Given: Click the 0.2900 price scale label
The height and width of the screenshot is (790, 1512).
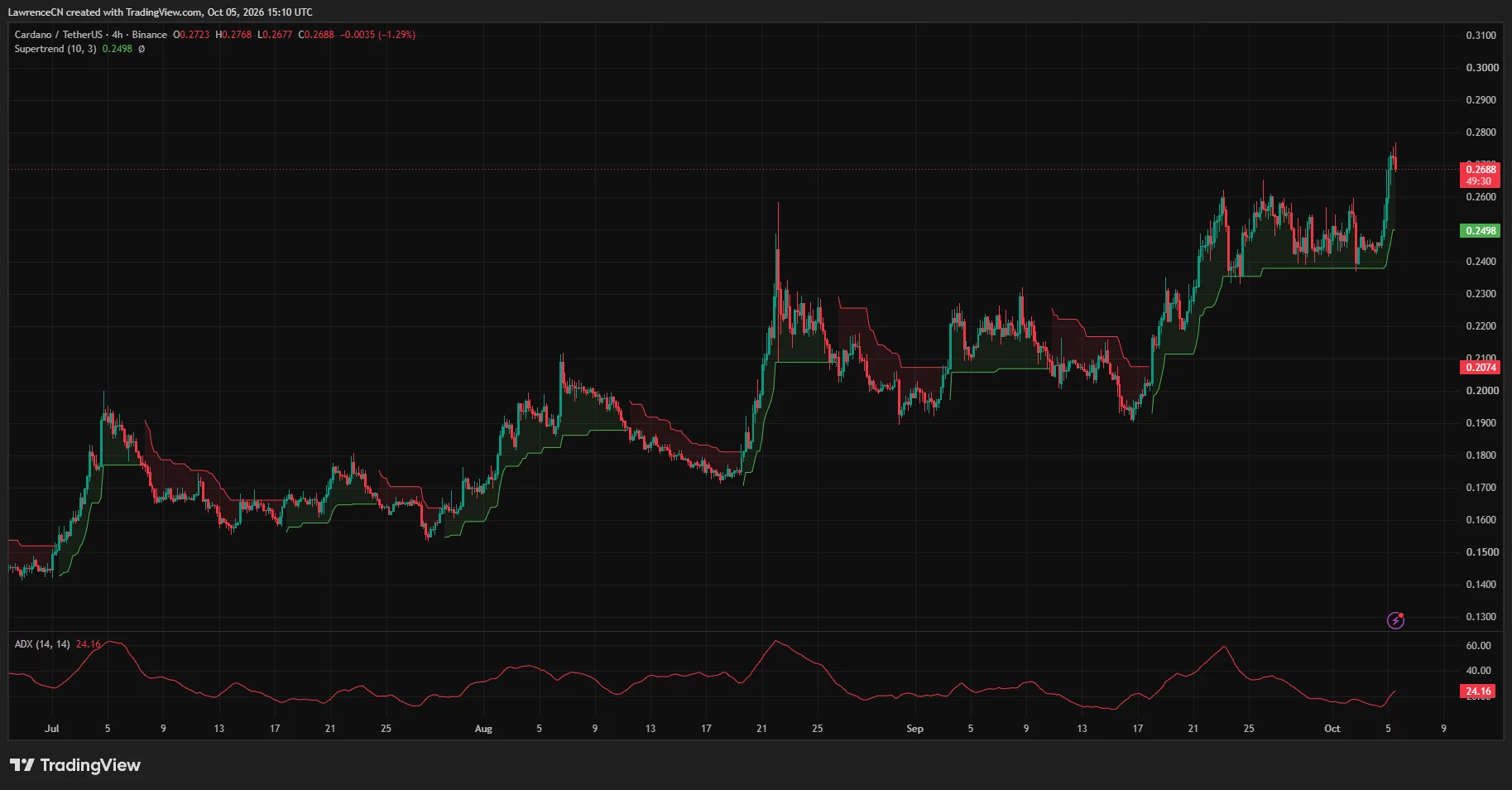Looking at the screenshot, I should [1481, 100].
